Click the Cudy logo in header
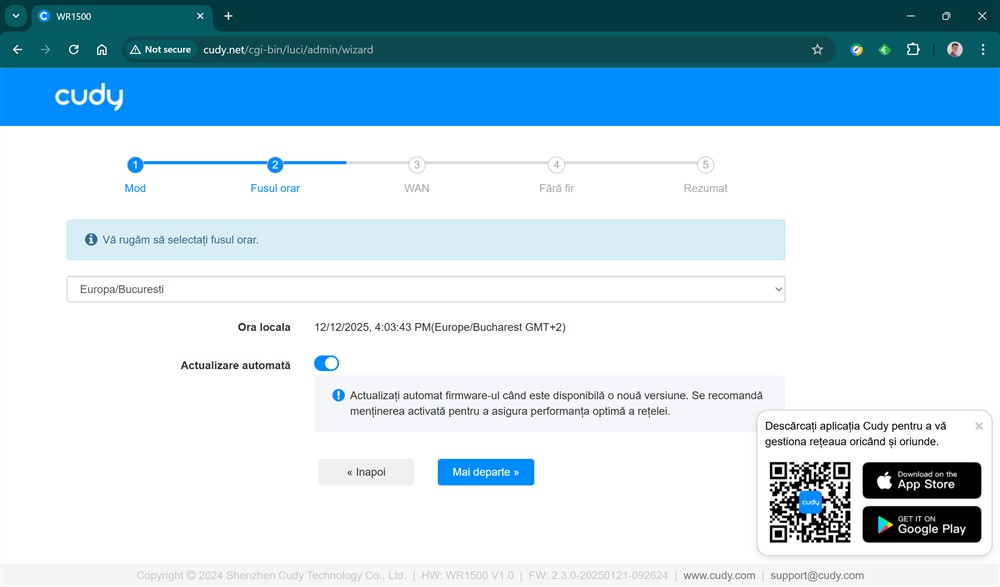Viewport: 1000px width, 587px height. tap(89, 97)
